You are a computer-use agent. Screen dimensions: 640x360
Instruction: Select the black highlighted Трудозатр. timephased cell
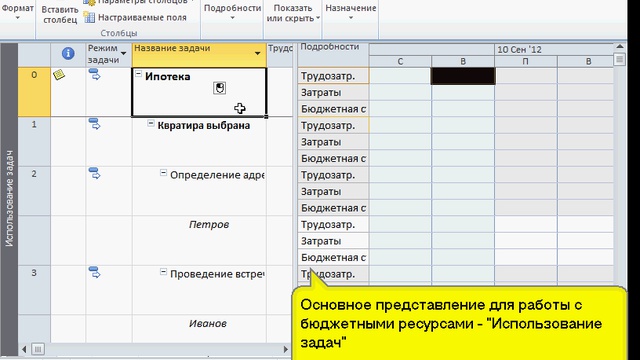click(463, 76)
